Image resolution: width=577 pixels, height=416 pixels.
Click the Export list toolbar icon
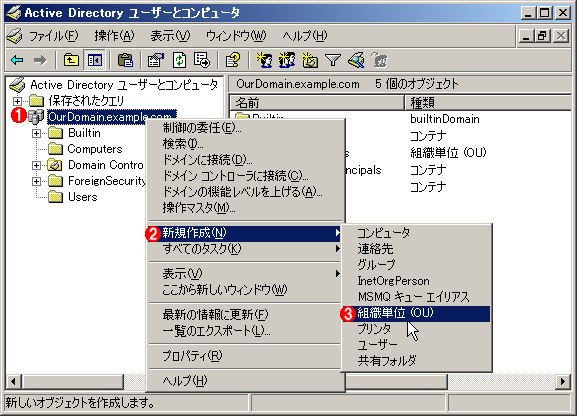202,60
